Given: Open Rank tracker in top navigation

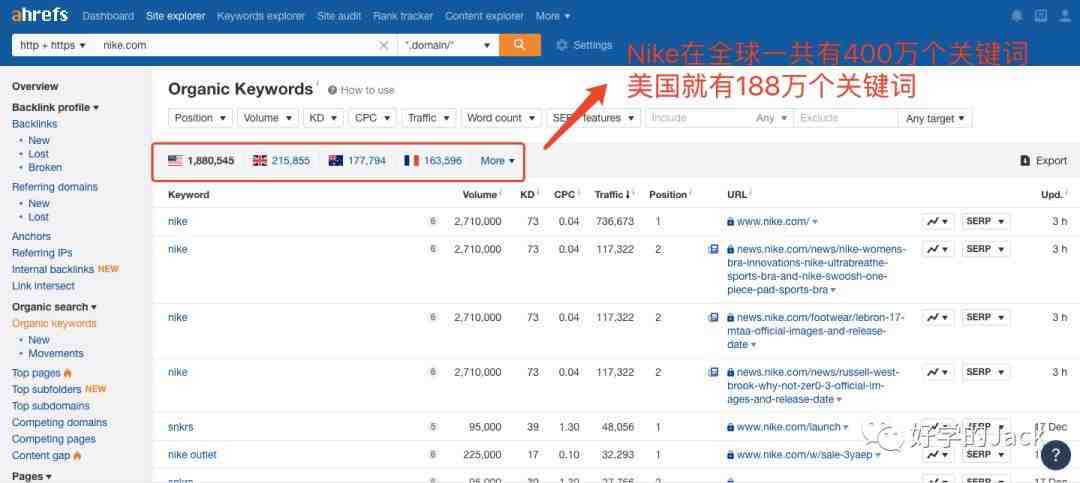Looking at the screenshot, I should click(x=403, y=15).
